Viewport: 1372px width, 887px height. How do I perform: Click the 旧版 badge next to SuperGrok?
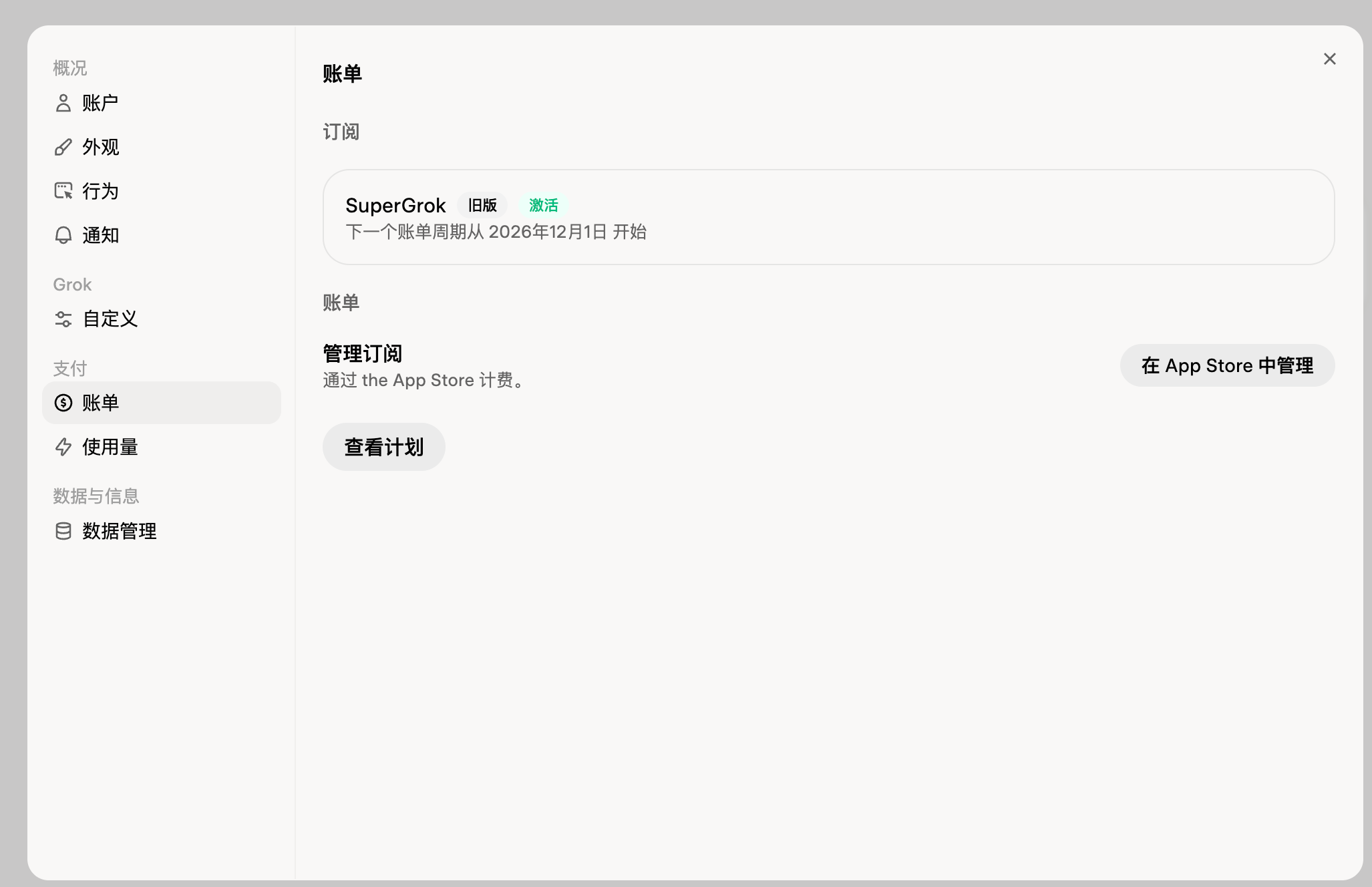[482, 205]
